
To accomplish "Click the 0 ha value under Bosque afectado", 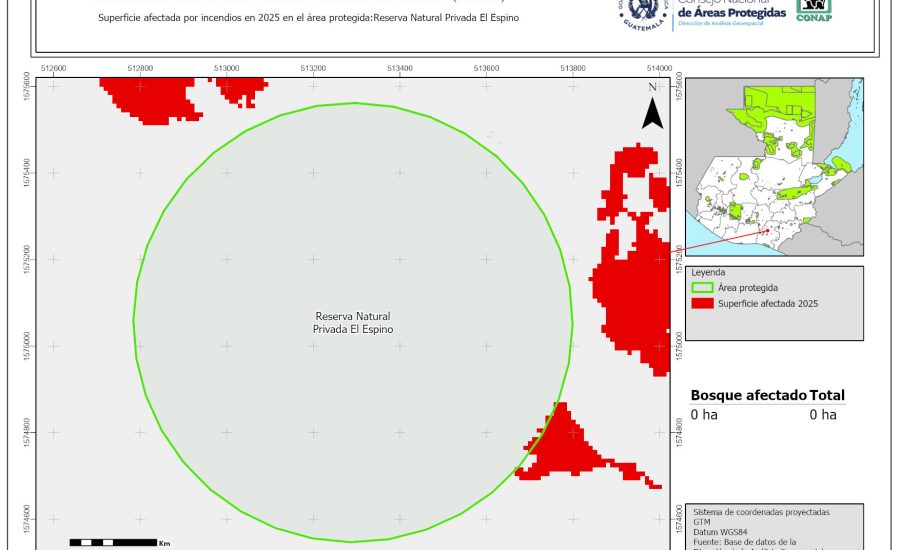I will click(x=704, y=414).
